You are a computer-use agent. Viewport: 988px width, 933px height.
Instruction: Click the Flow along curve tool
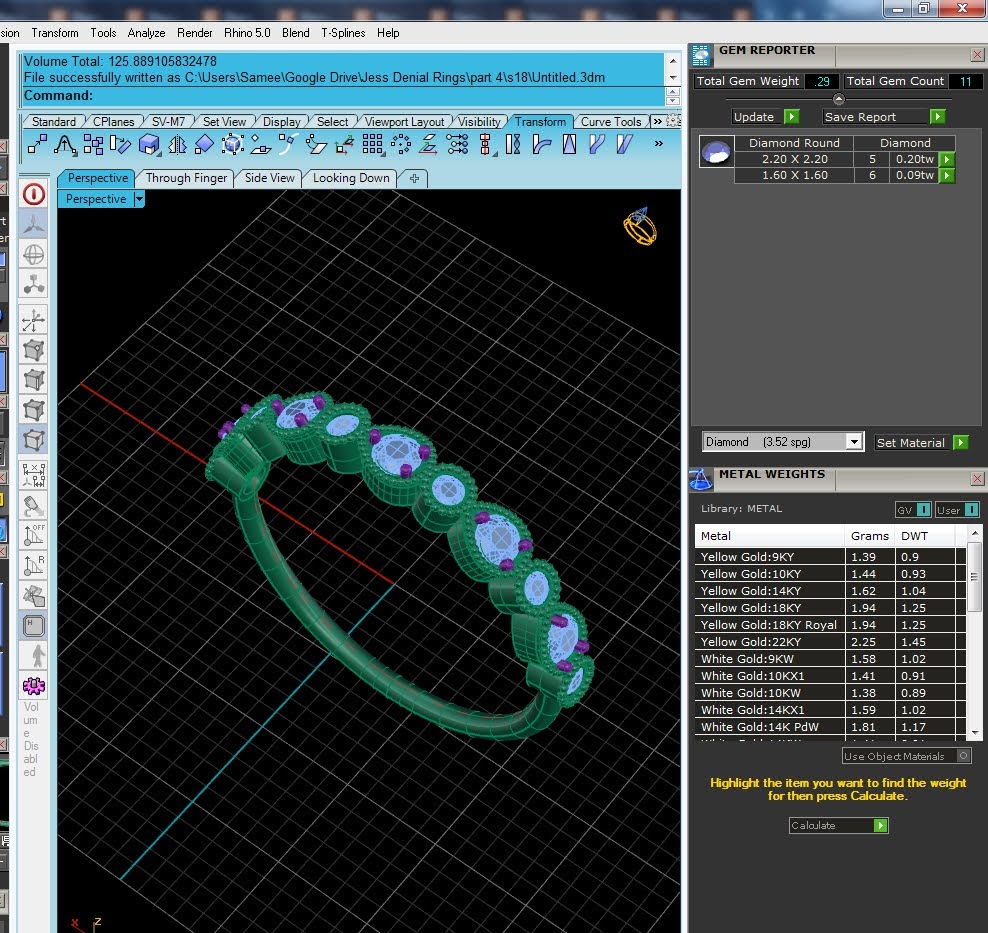point(597,145)
